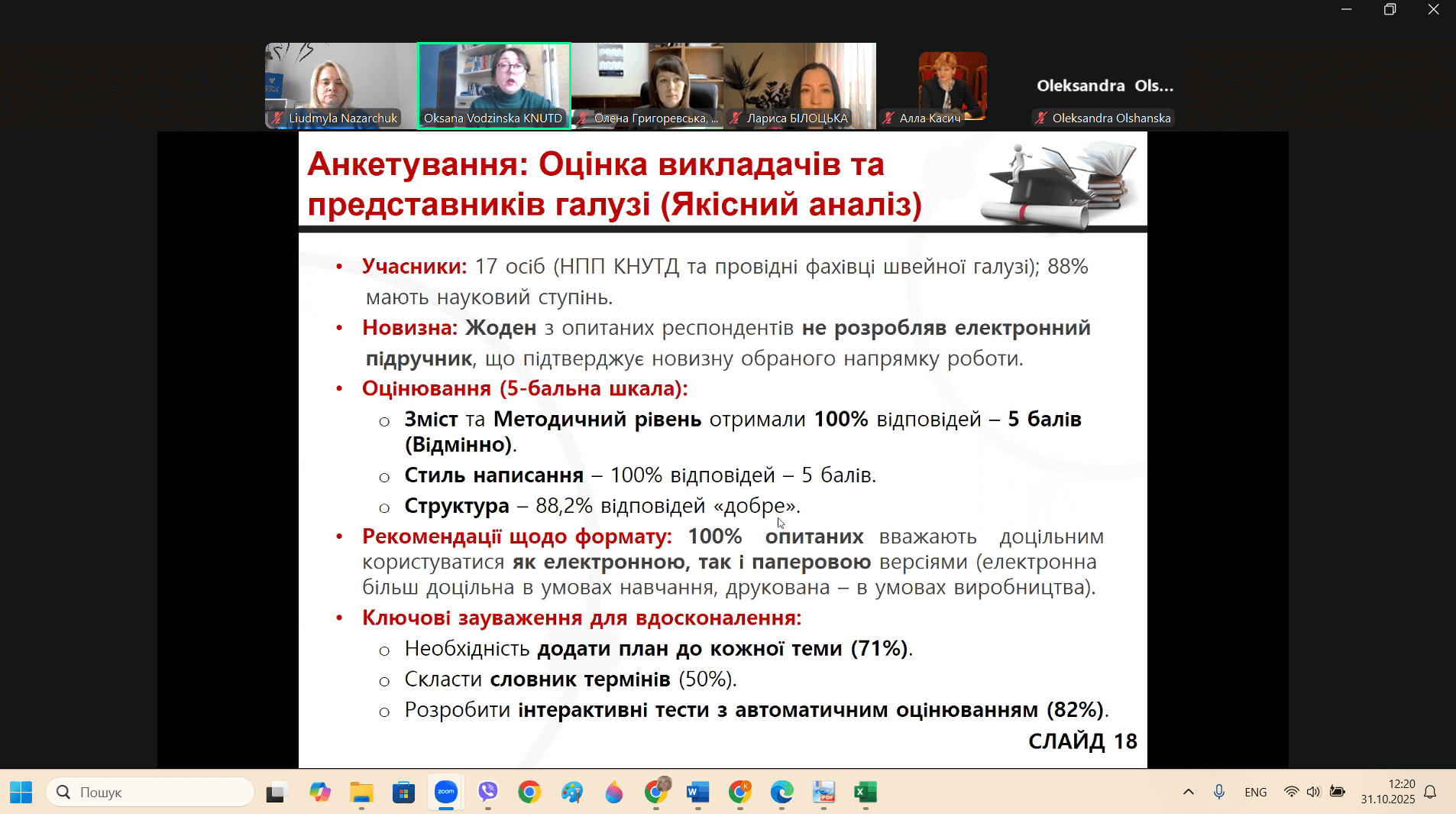
Task: Open Paint from the taskbar
Action: click(x=573, y=793)
